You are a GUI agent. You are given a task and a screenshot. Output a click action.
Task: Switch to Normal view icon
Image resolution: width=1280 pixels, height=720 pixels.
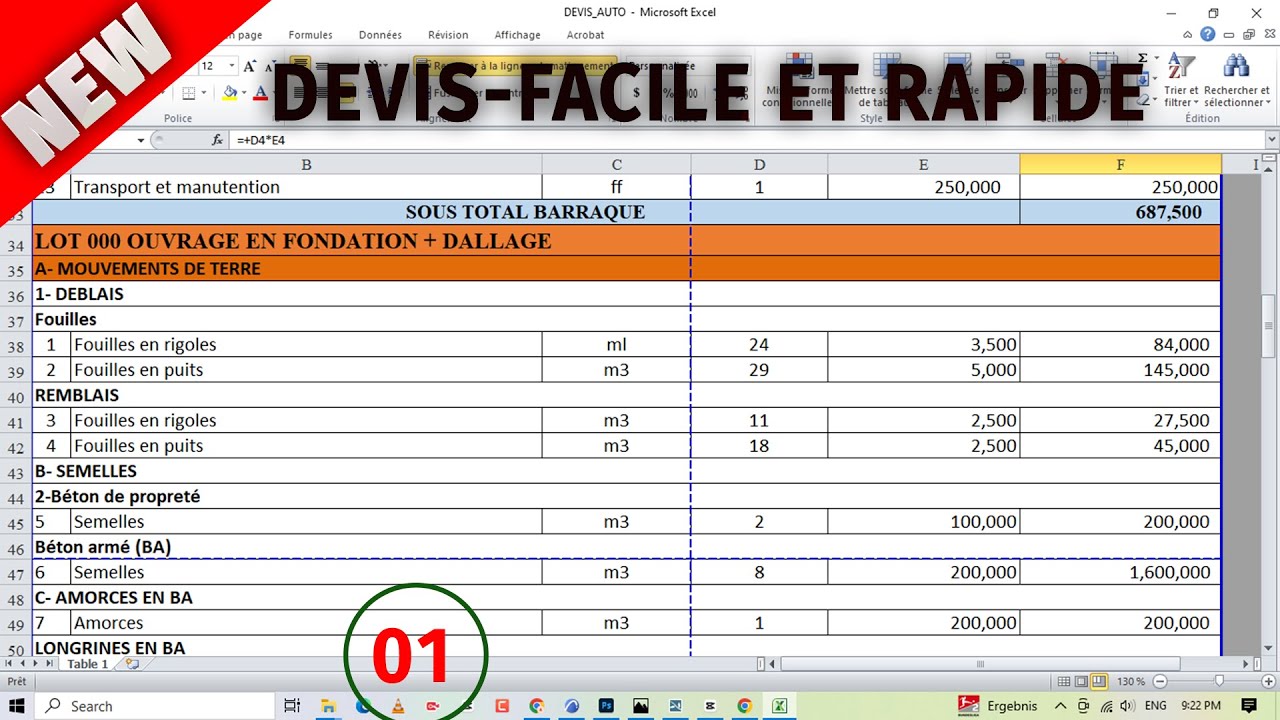point(1065,682)
